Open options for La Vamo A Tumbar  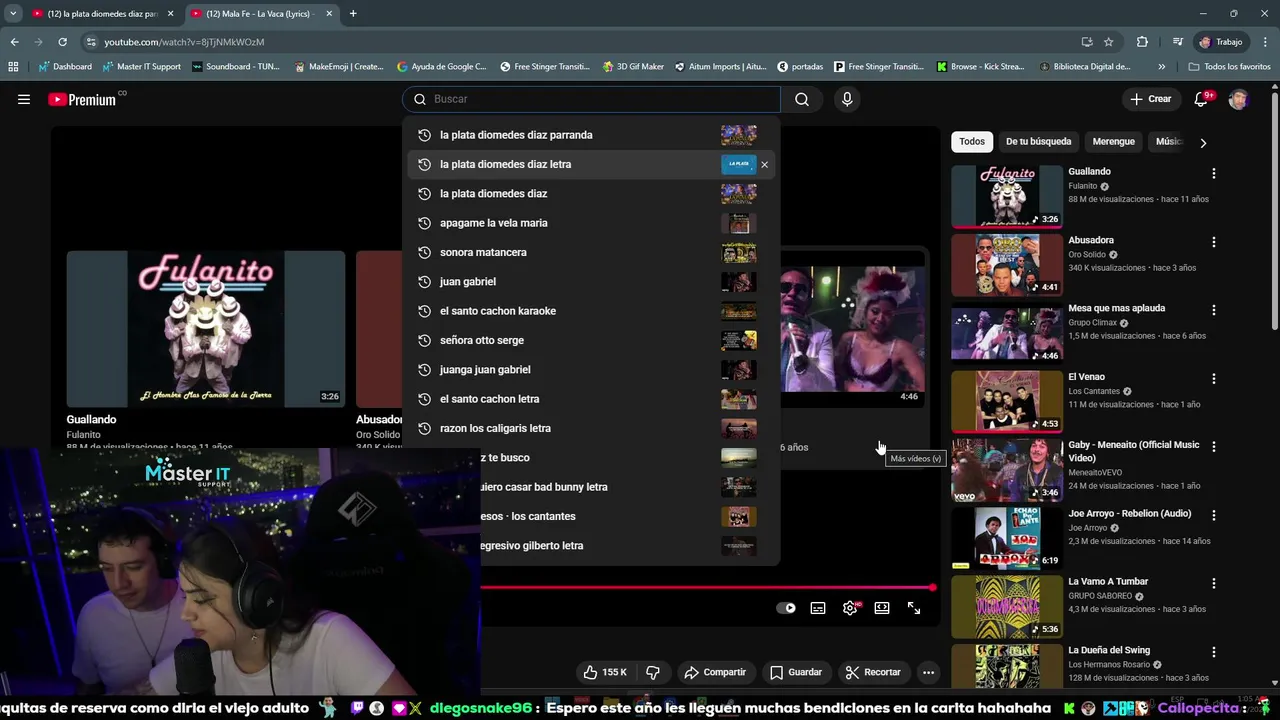point(1214,583)
